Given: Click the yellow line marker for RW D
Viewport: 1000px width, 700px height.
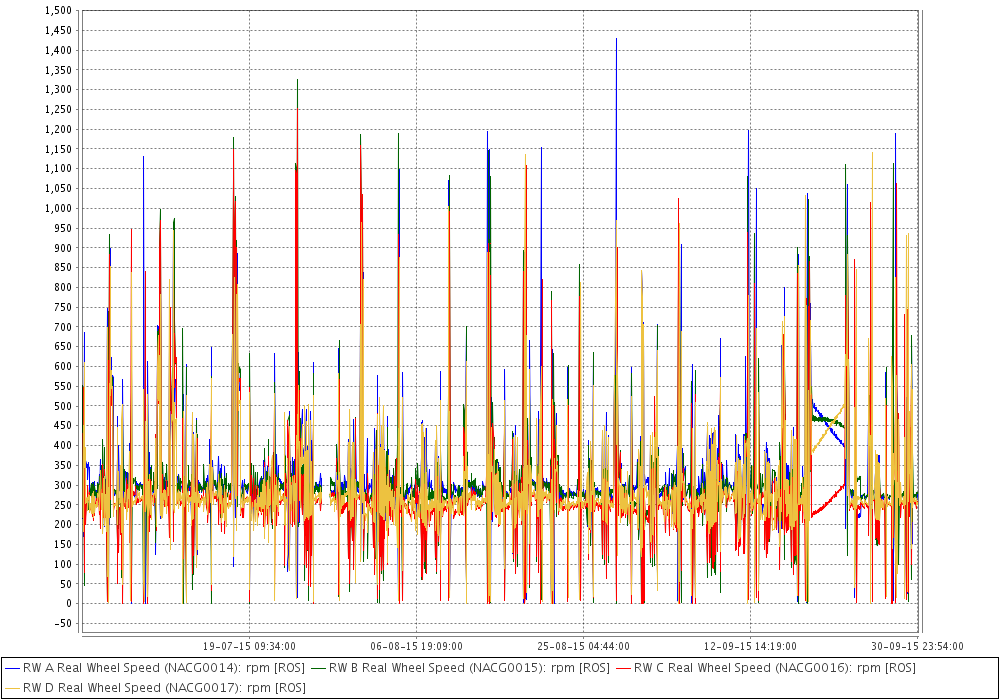Looking at the screenshot, I should 12,689.
